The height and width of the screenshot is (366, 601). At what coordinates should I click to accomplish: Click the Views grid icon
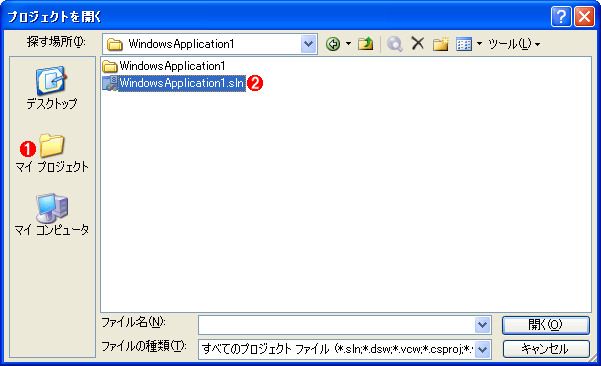point(464,44)
